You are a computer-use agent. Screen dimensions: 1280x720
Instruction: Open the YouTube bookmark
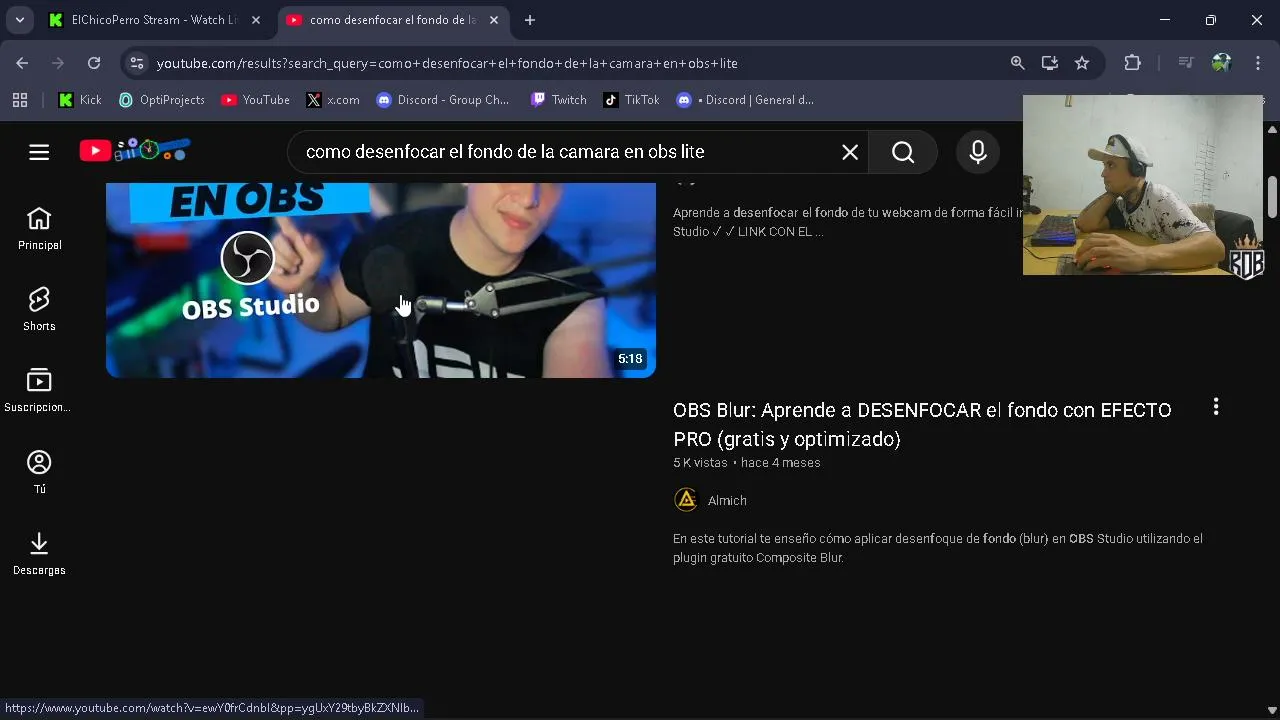(x=256, y=100)
